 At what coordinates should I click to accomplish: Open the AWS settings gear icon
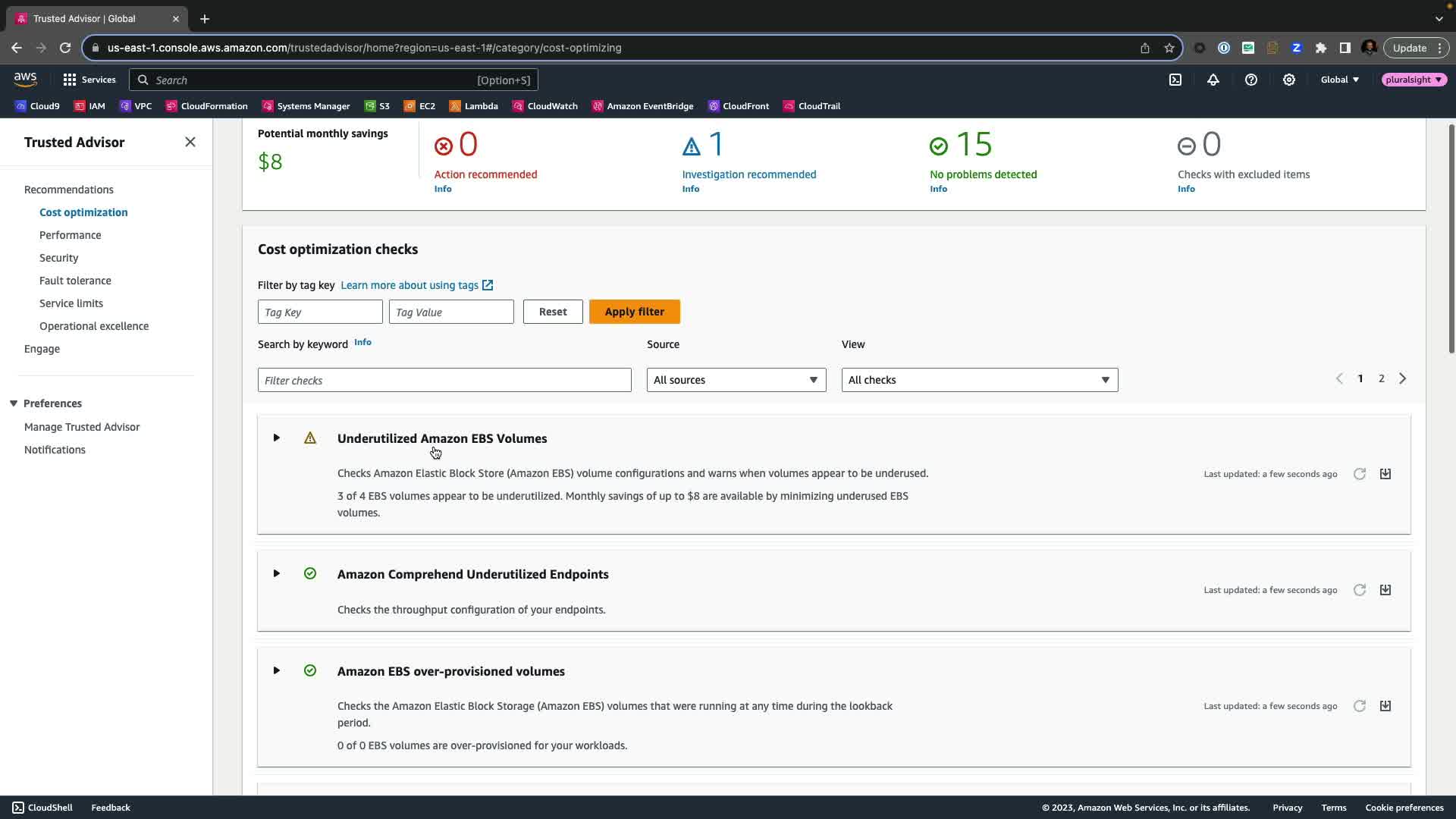pos(1288,80)
